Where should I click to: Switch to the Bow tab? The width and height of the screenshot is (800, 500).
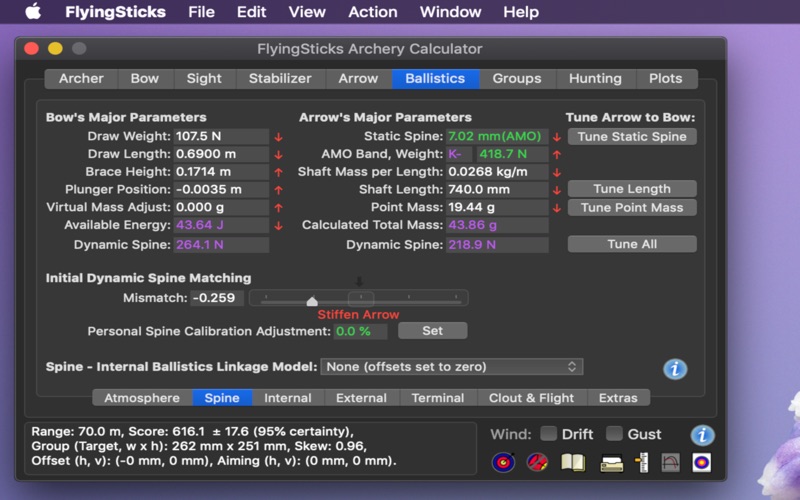[x=145, y=79]
